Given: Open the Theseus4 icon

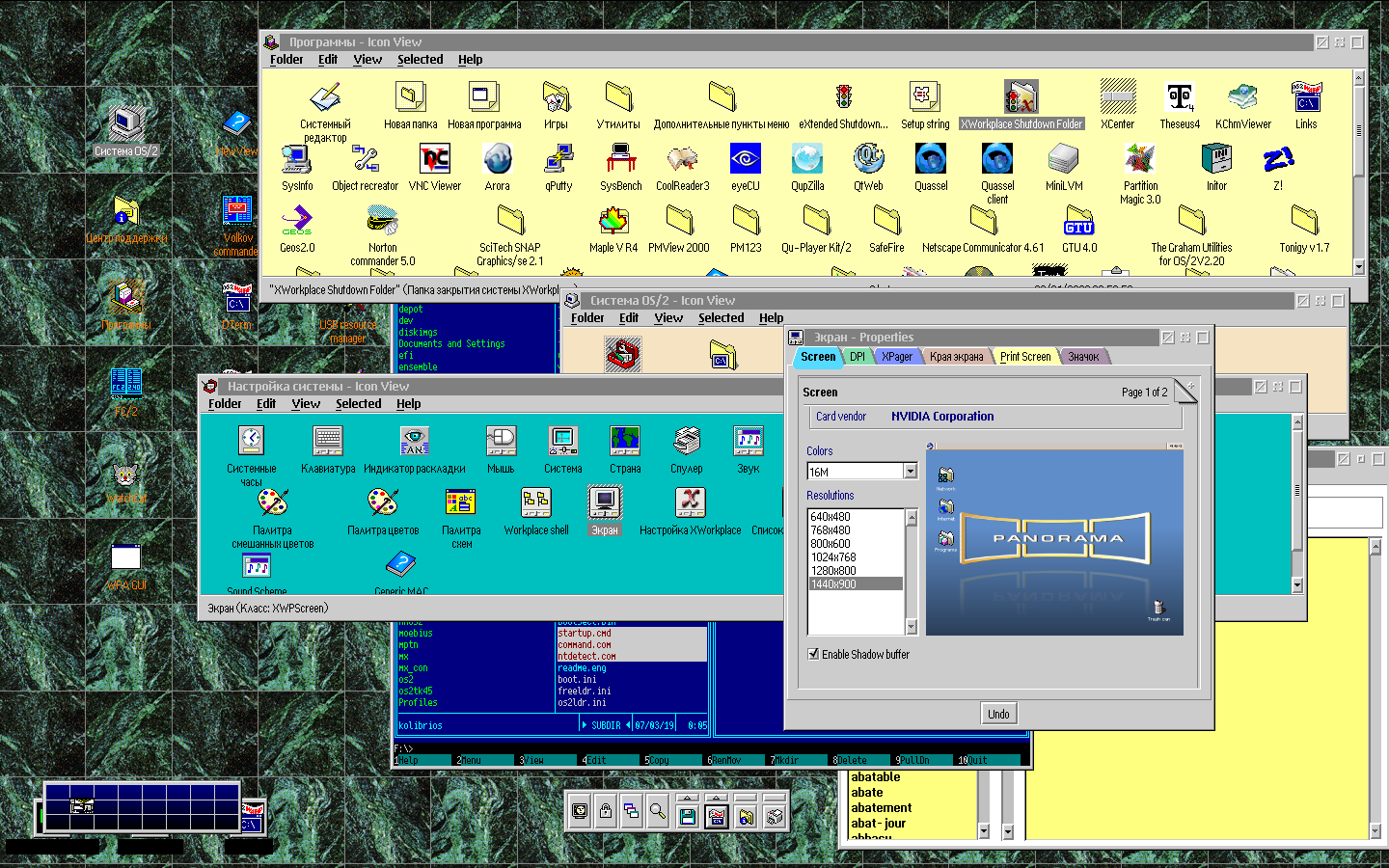Looking at the screenshot, I should [1180, 97].
